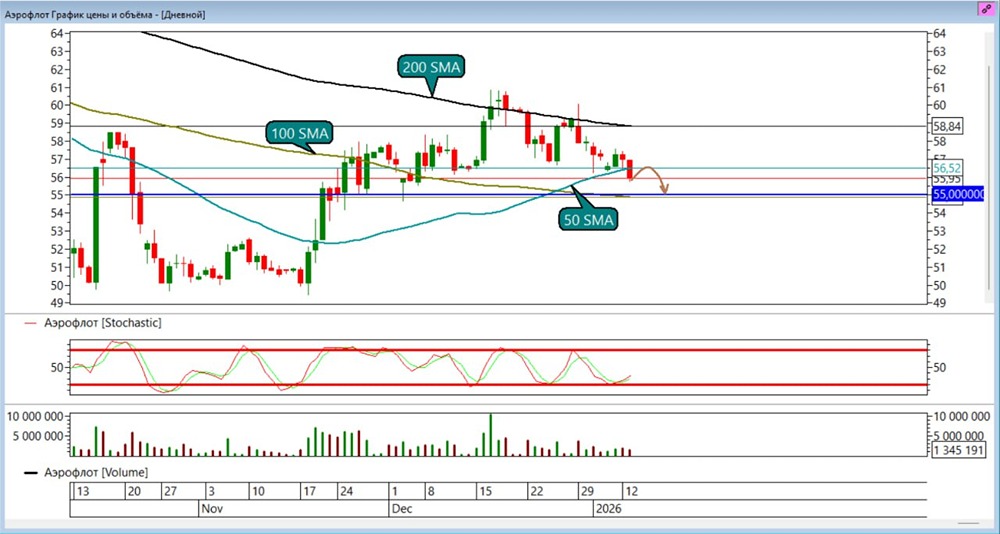Viewport: 1000px width, 534px height.
Task: Click the 'Dec' month label on time axis
Action: (400, 509)
